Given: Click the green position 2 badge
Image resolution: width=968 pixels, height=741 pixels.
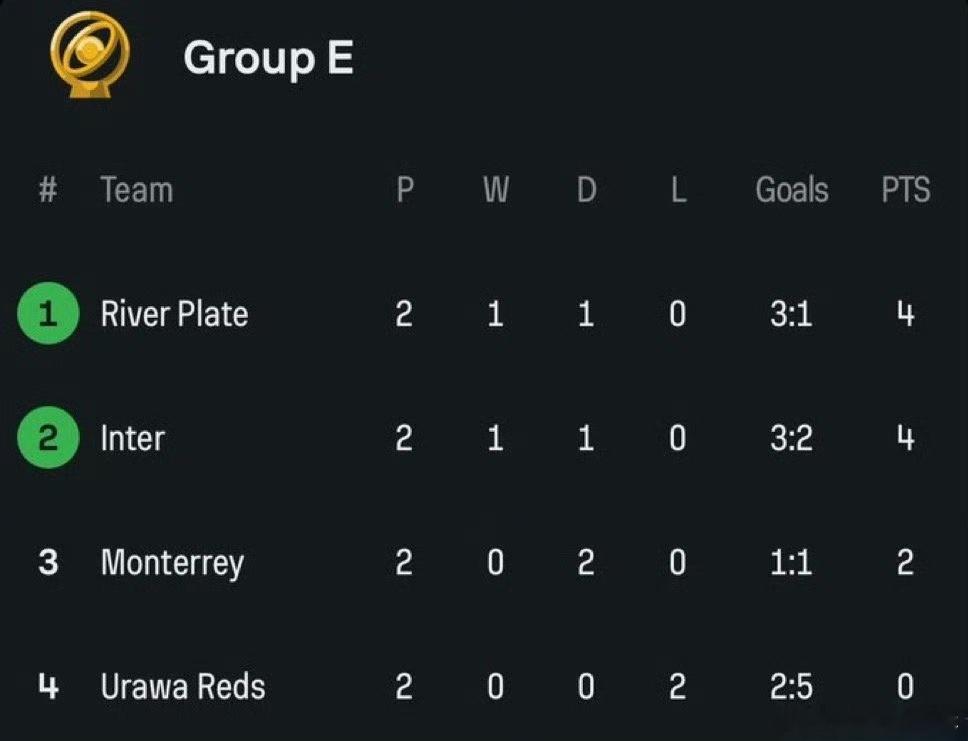Looking at the screenshot, I should 48,438.
